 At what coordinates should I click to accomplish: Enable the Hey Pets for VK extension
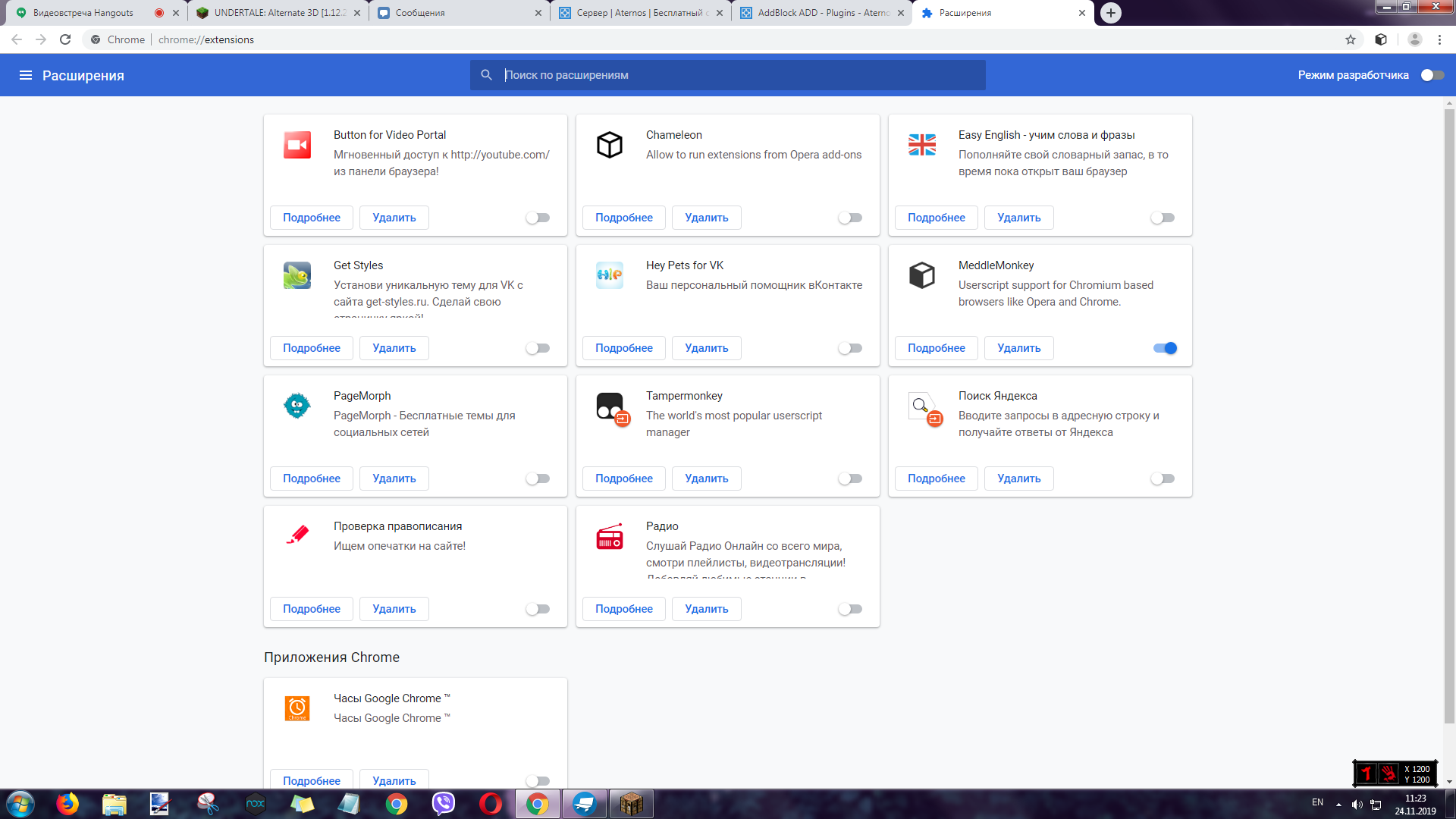[850, 348]
